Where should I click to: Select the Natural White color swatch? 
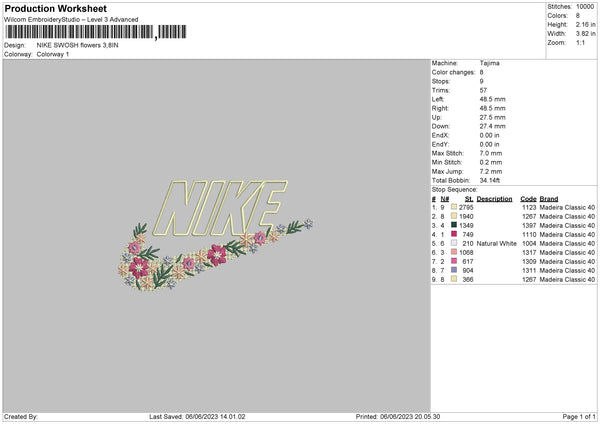tap(453, 243)
